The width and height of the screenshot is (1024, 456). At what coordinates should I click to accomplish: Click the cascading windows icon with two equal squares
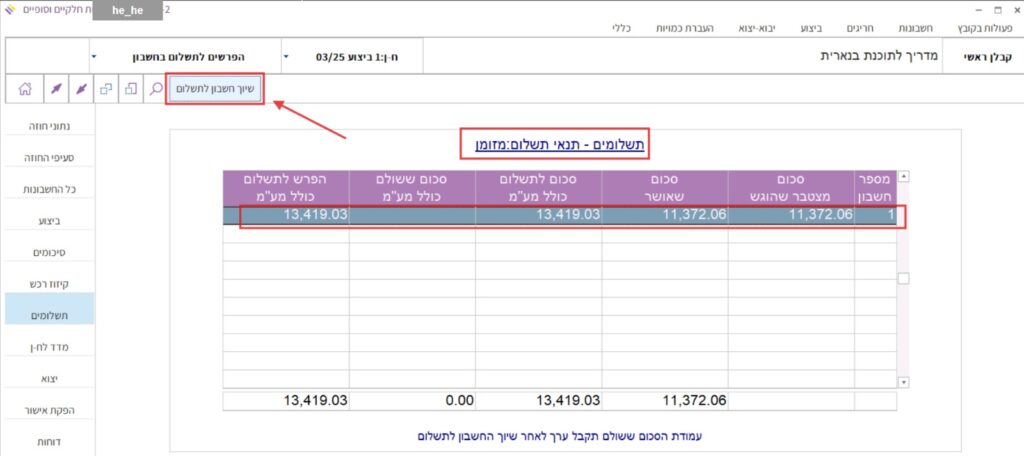(107, 89)
